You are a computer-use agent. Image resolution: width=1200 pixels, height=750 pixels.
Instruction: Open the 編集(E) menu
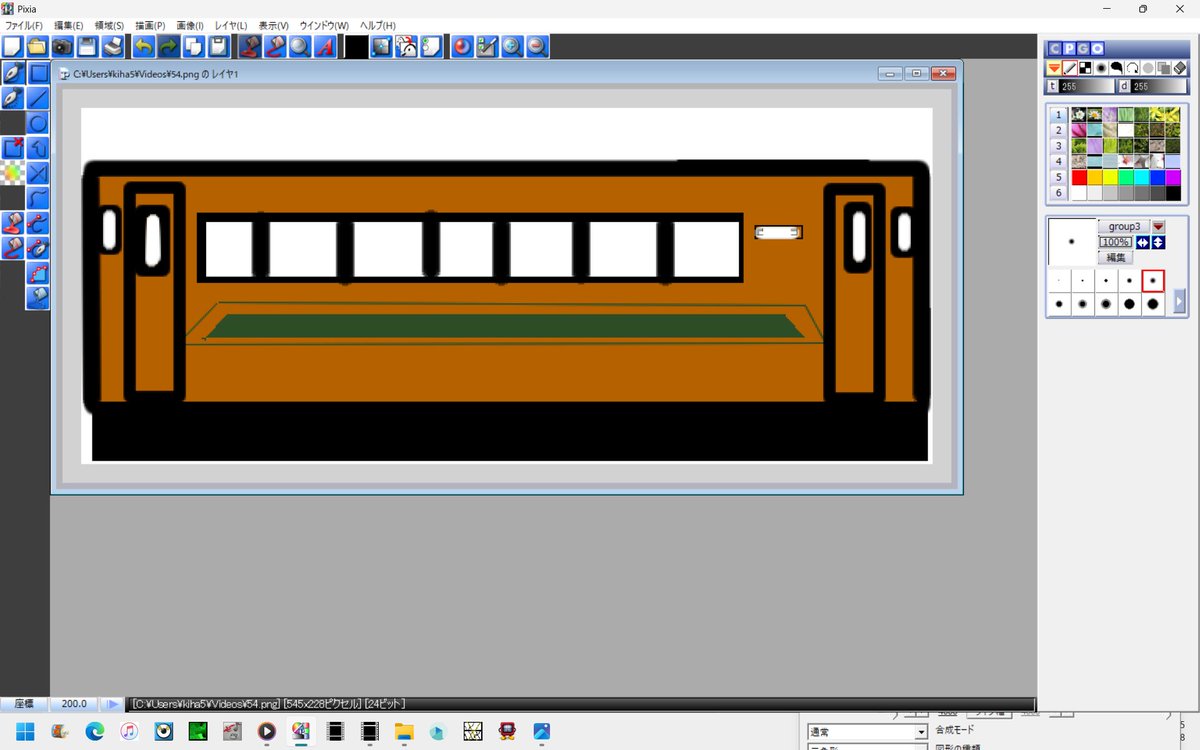(x=68, y=25)
